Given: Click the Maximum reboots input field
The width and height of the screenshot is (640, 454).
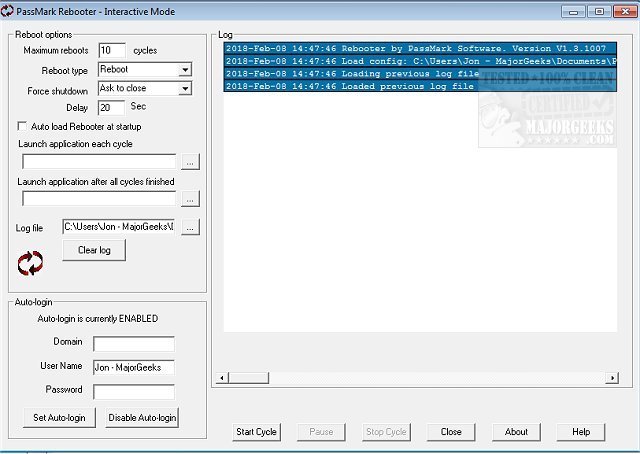Looking at the screenshot, I should 112,50.
